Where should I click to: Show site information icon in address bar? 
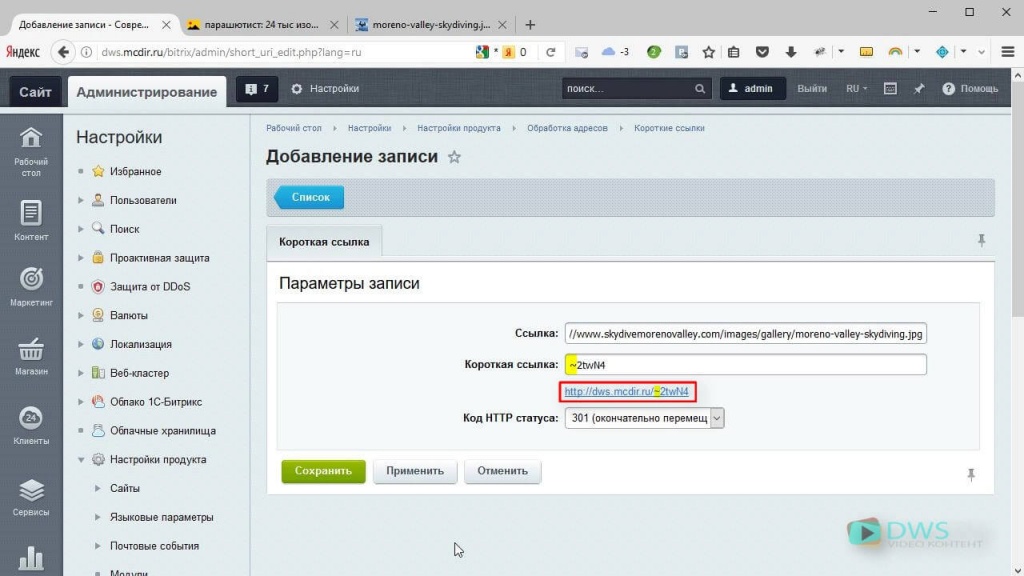click(86, 52)
